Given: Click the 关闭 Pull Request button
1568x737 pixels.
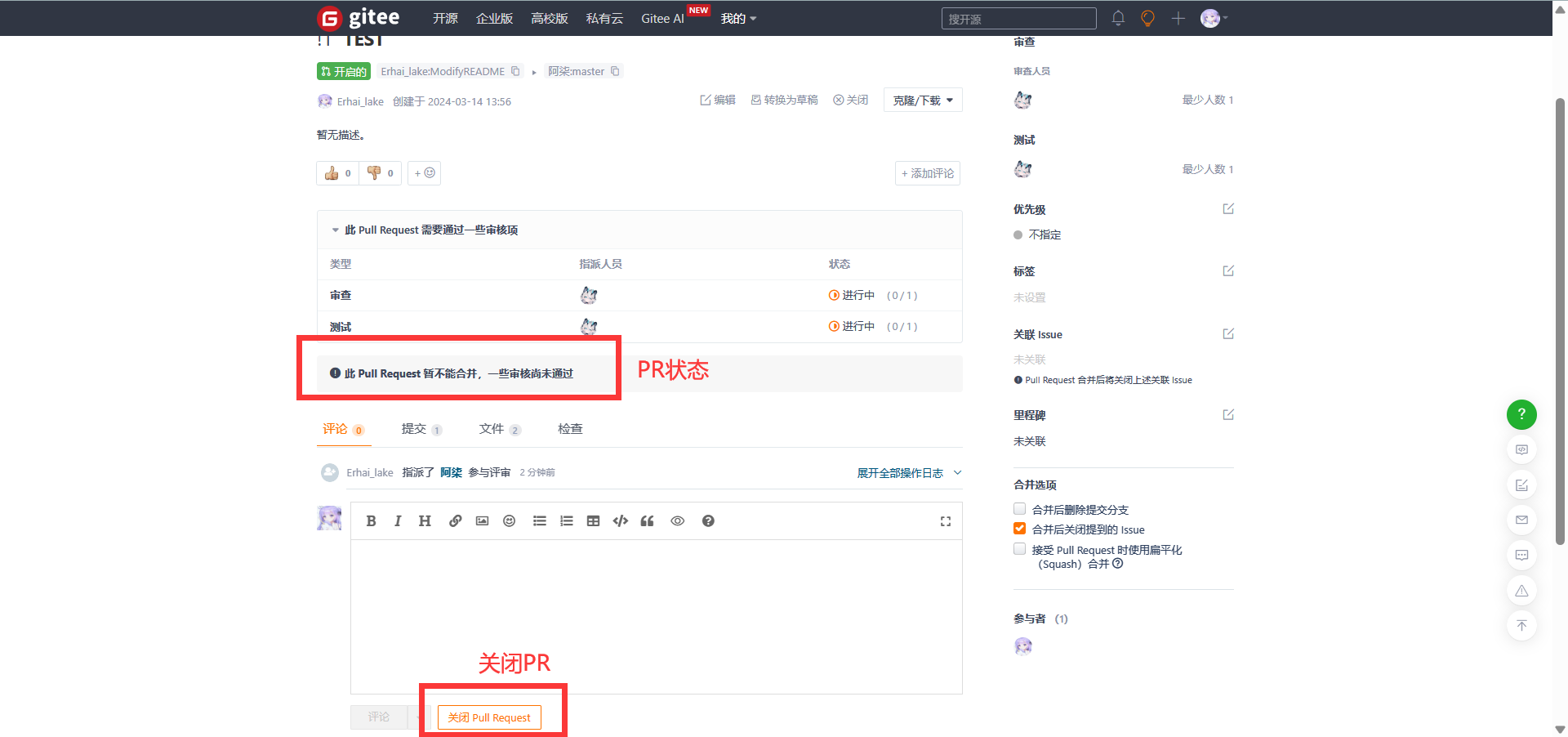Looking at the screenshot, I should coord(489,717).
